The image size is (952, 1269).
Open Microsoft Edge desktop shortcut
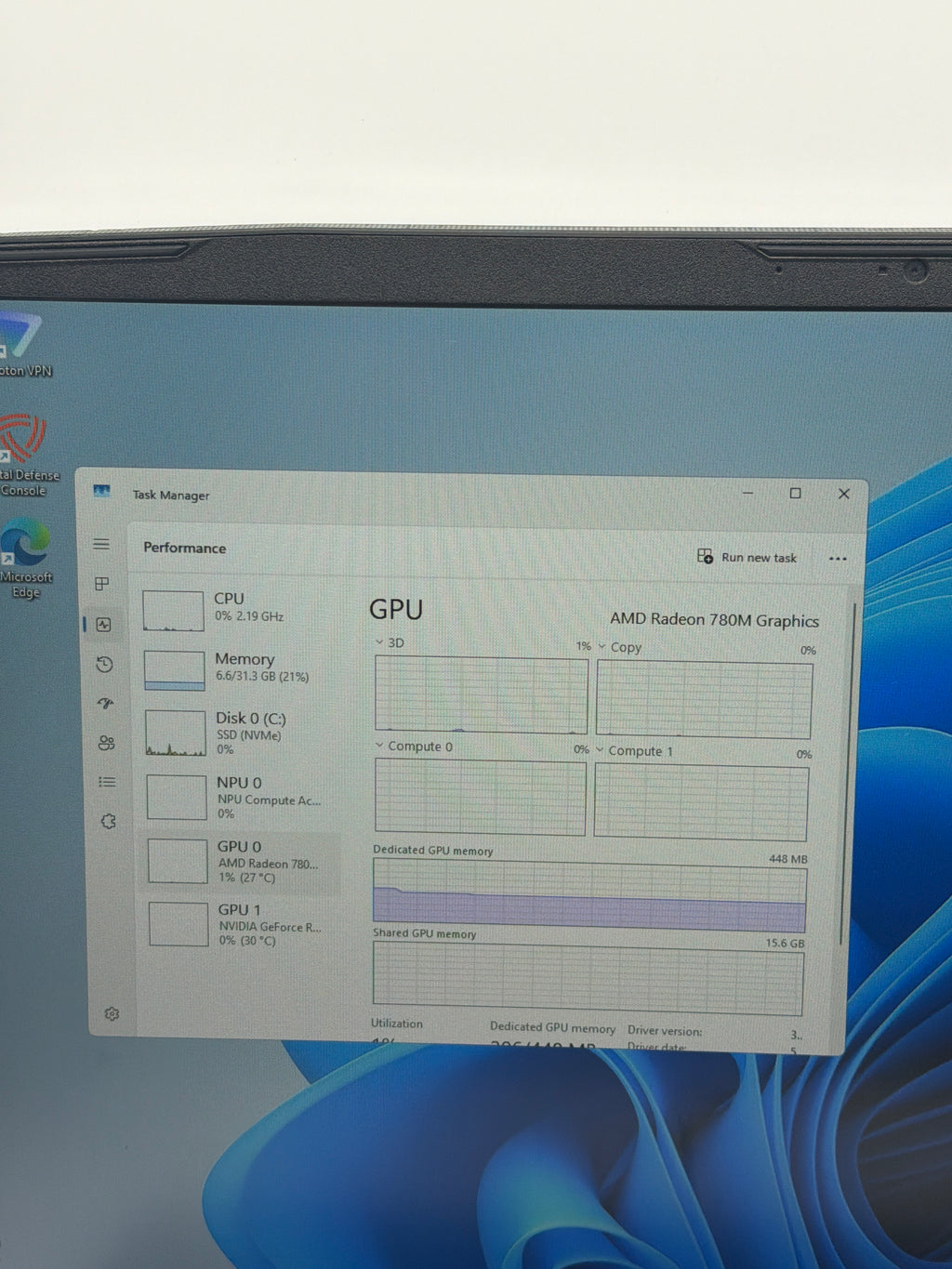(25, 558)
